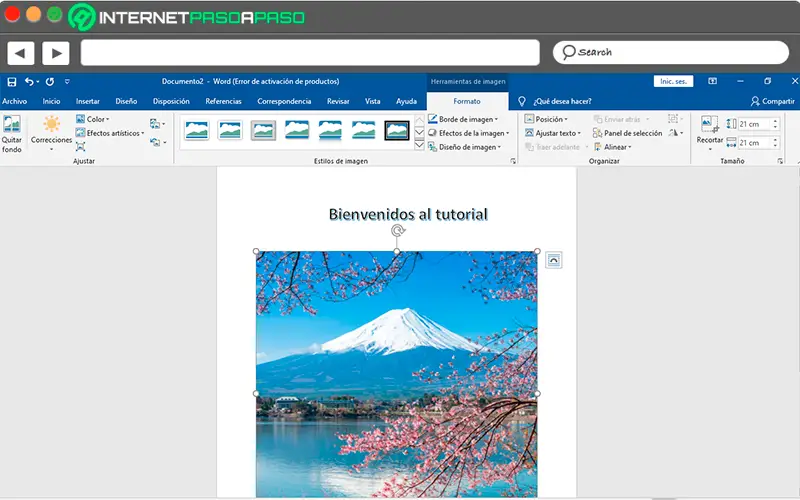Switch to the Inicio tab

point(51,101)
